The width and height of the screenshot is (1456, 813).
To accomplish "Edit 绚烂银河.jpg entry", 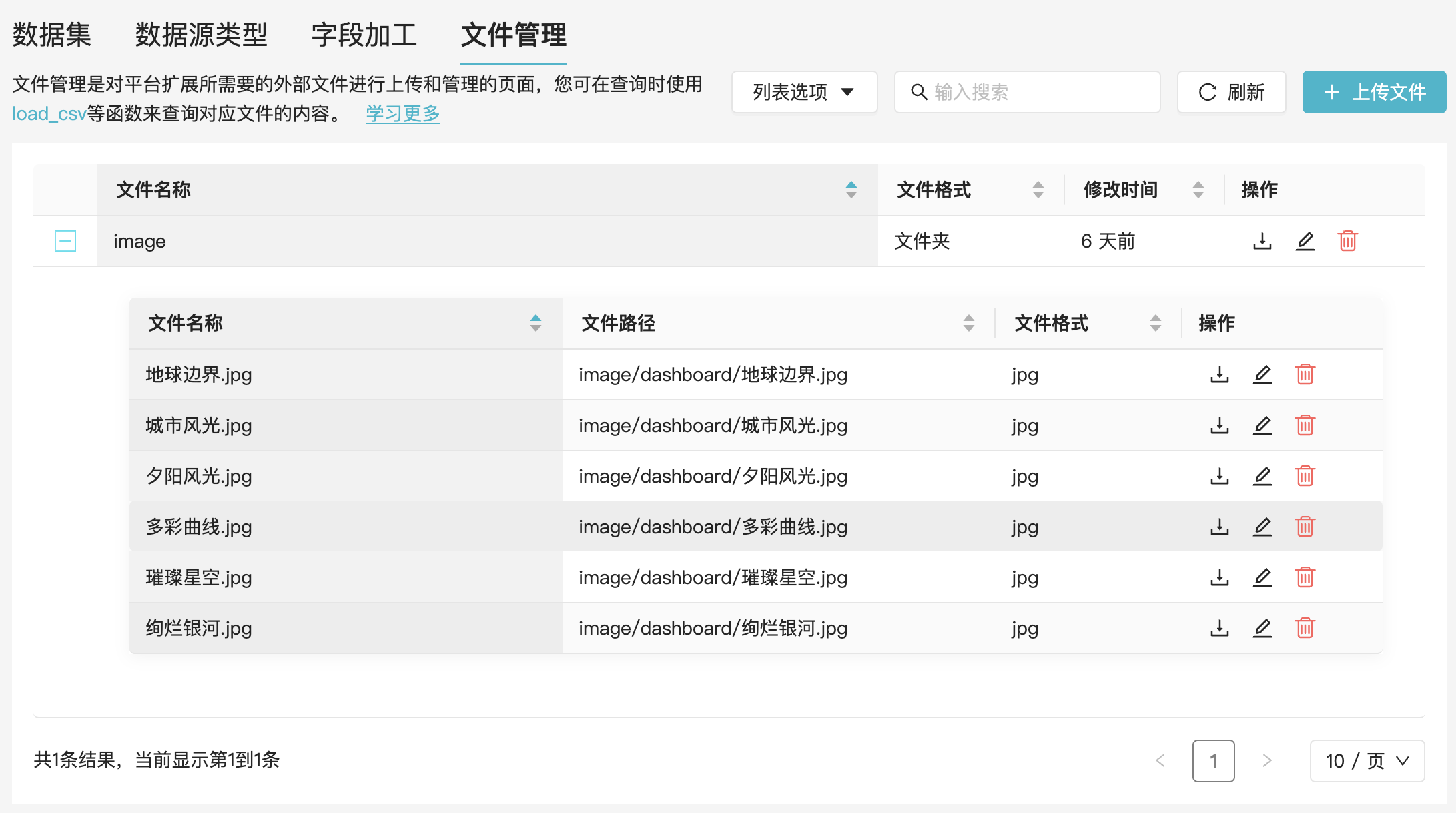I will point(1262,628).
